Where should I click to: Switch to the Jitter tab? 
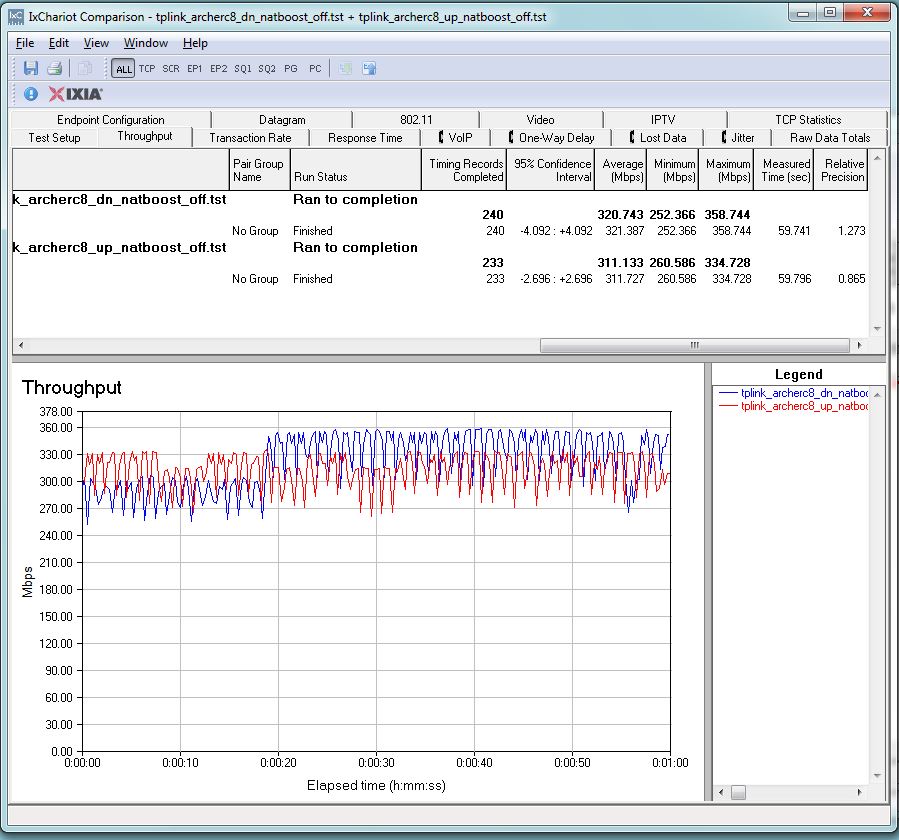click(x=738, y=138)
